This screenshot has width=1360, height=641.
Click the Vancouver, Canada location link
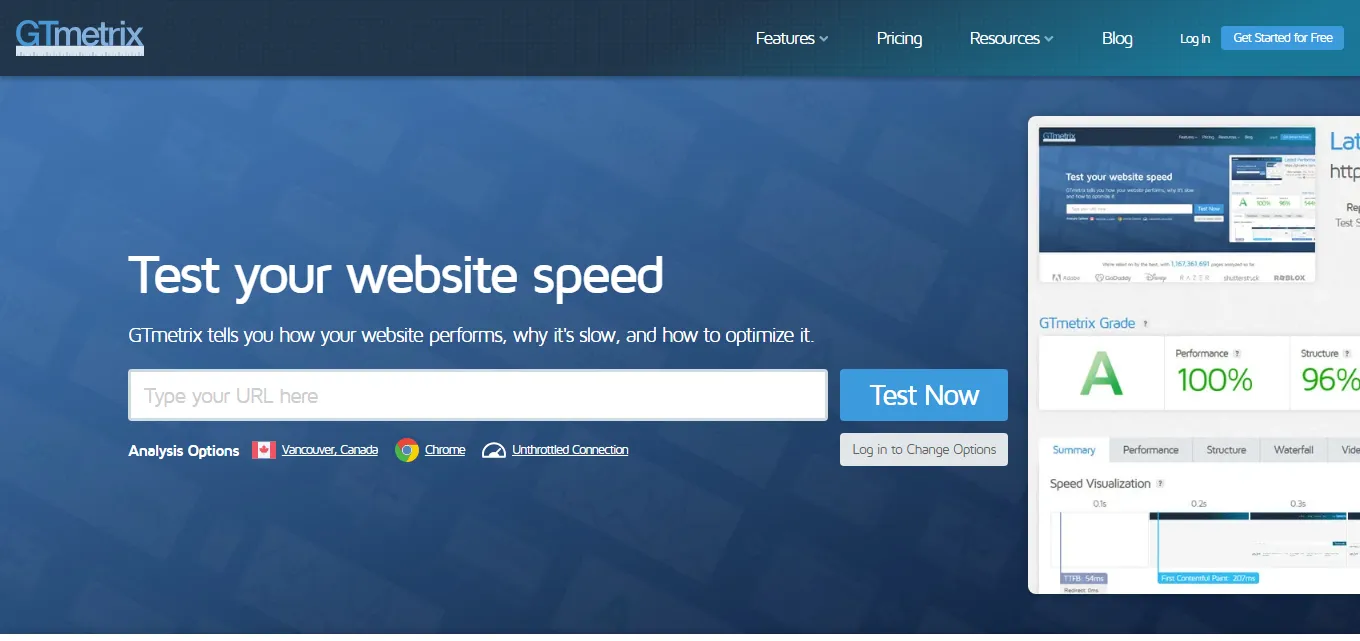pos(330,450)
